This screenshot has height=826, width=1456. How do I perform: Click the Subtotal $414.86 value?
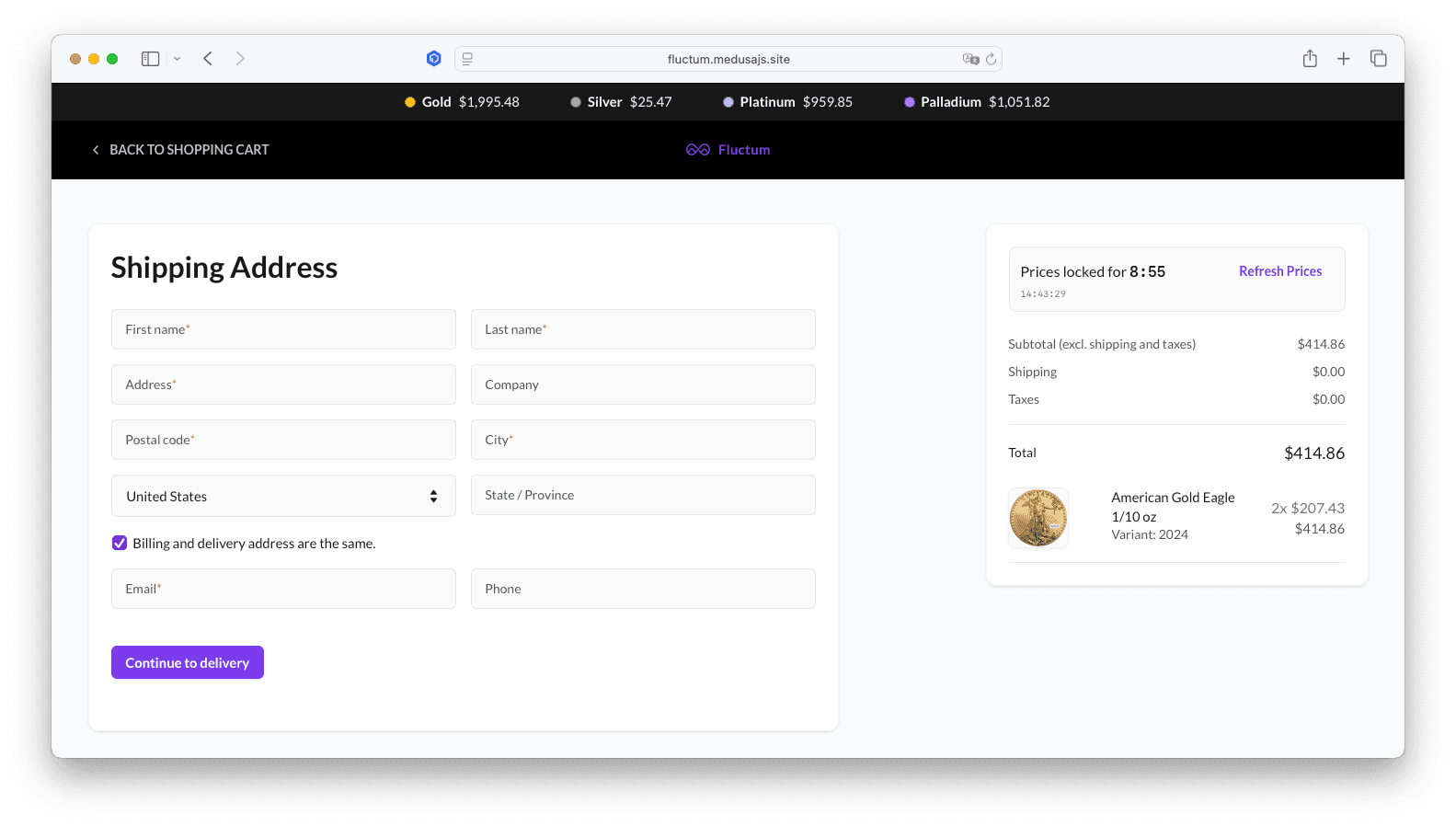click(x=1321, y=344)
